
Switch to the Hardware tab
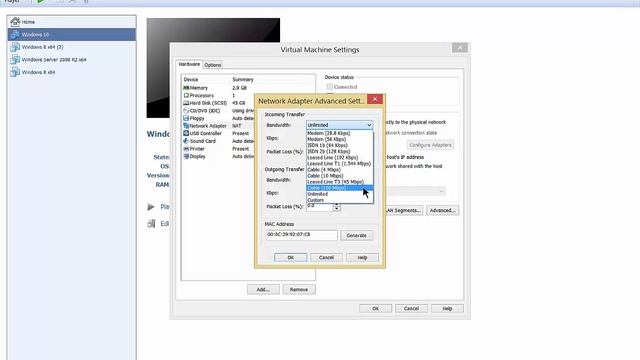coord(189,64)
